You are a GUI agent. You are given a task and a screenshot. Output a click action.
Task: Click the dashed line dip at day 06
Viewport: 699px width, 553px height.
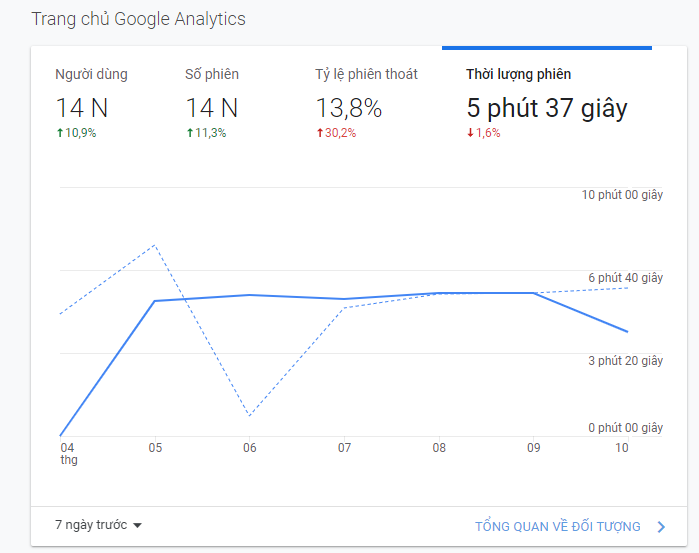tap(249, 415)
